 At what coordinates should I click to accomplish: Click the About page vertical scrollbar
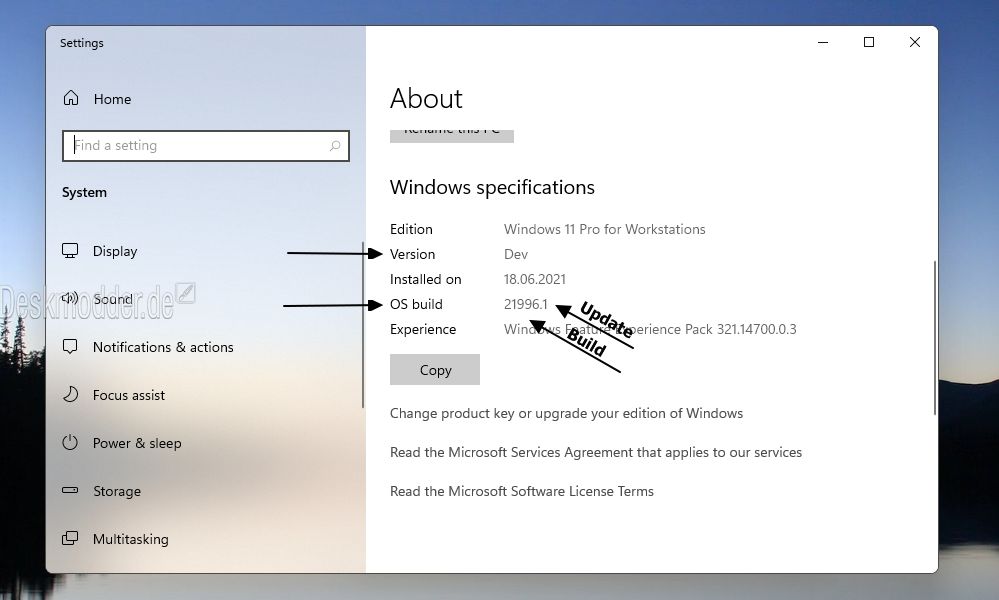(x=935, y=338)
